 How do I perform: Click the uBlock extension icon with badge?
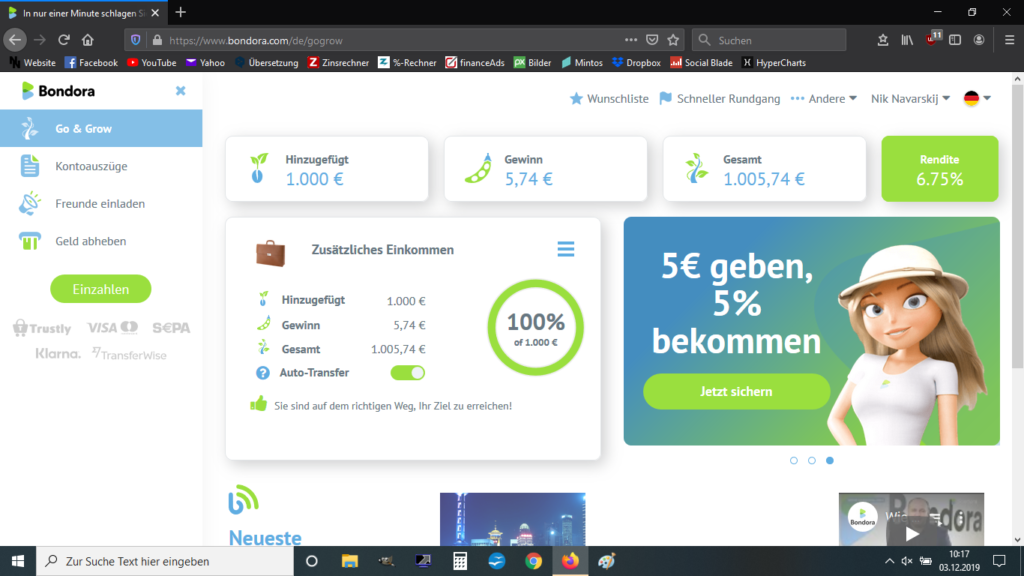933,39
